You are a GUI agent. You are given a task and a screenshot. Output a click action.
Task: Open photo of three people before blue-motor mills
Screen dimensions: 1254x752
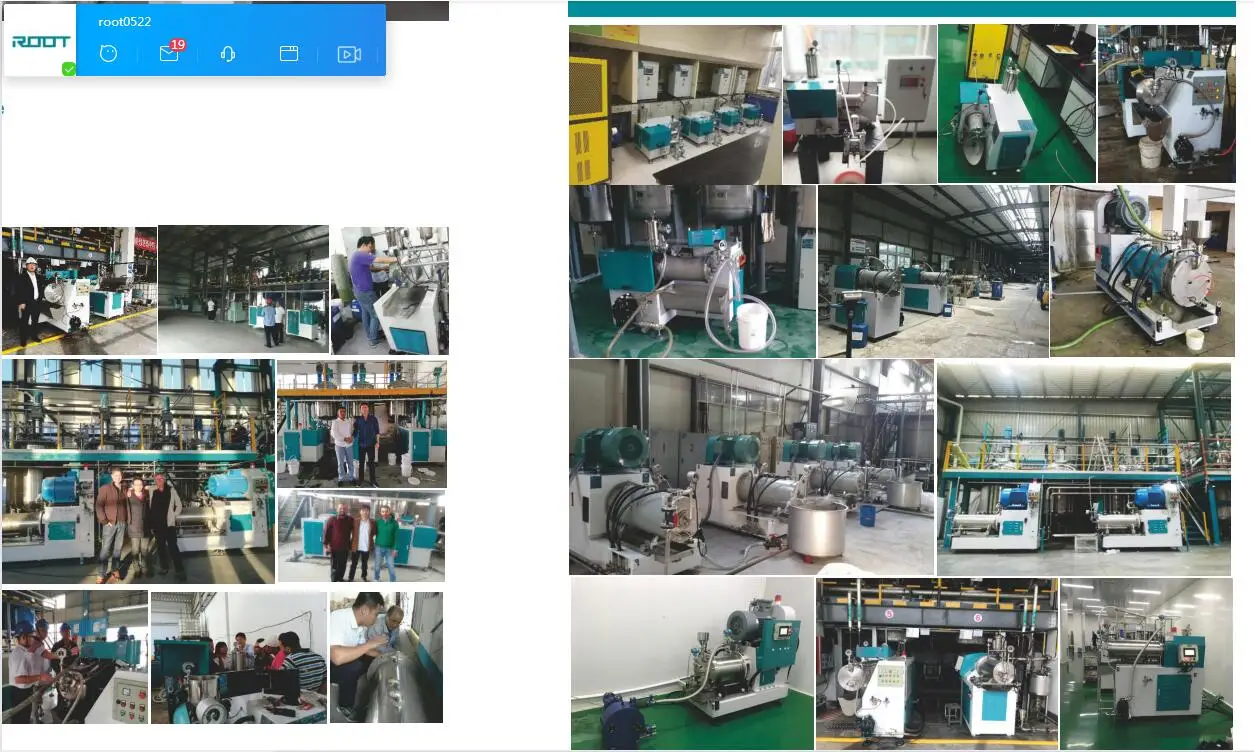(138, 471)
